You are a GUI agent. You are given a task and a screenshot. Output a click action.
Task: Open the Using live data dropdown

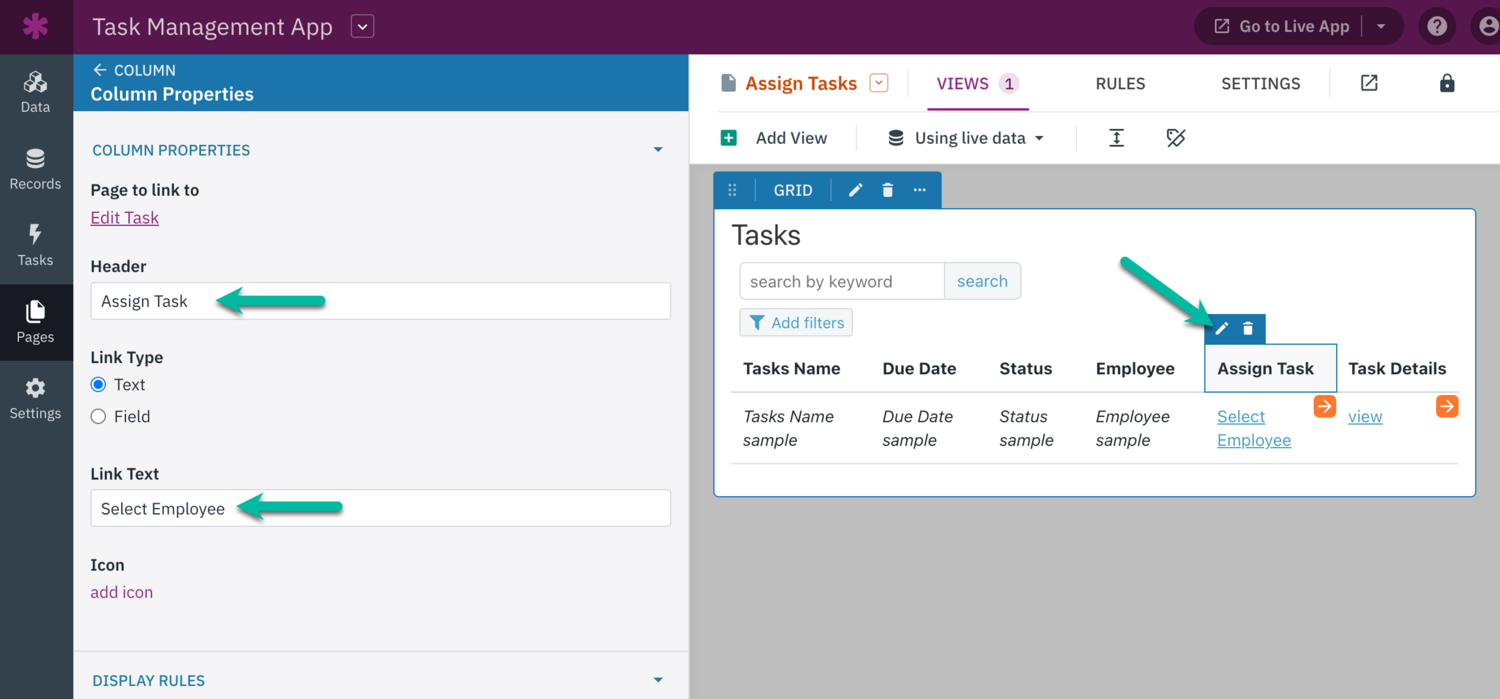(966, 138)
